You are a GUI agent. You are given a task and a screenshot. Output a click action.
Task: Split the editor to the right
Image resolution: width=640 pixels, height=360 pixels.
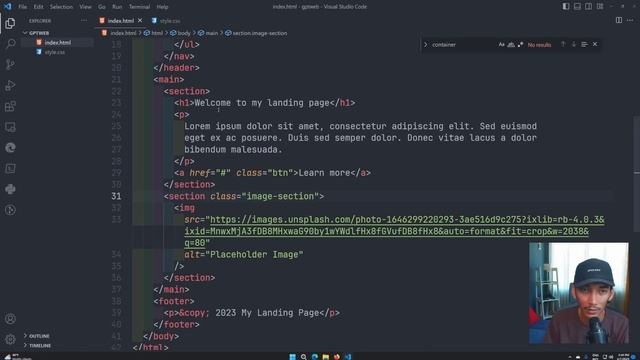pos(619,20)
